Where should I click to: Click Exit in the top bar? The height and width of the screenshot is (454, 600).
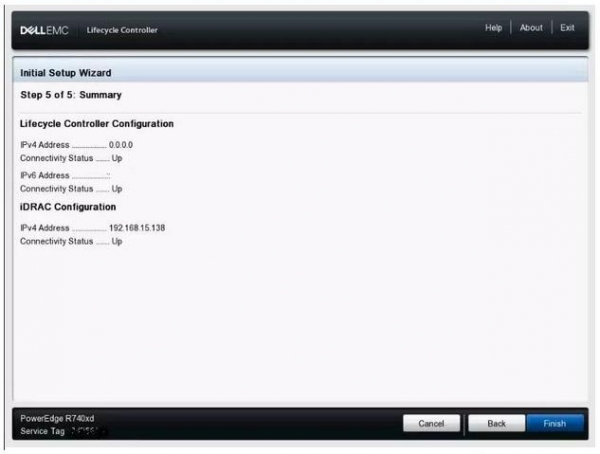pyautogui.click(x=567, y=28)
